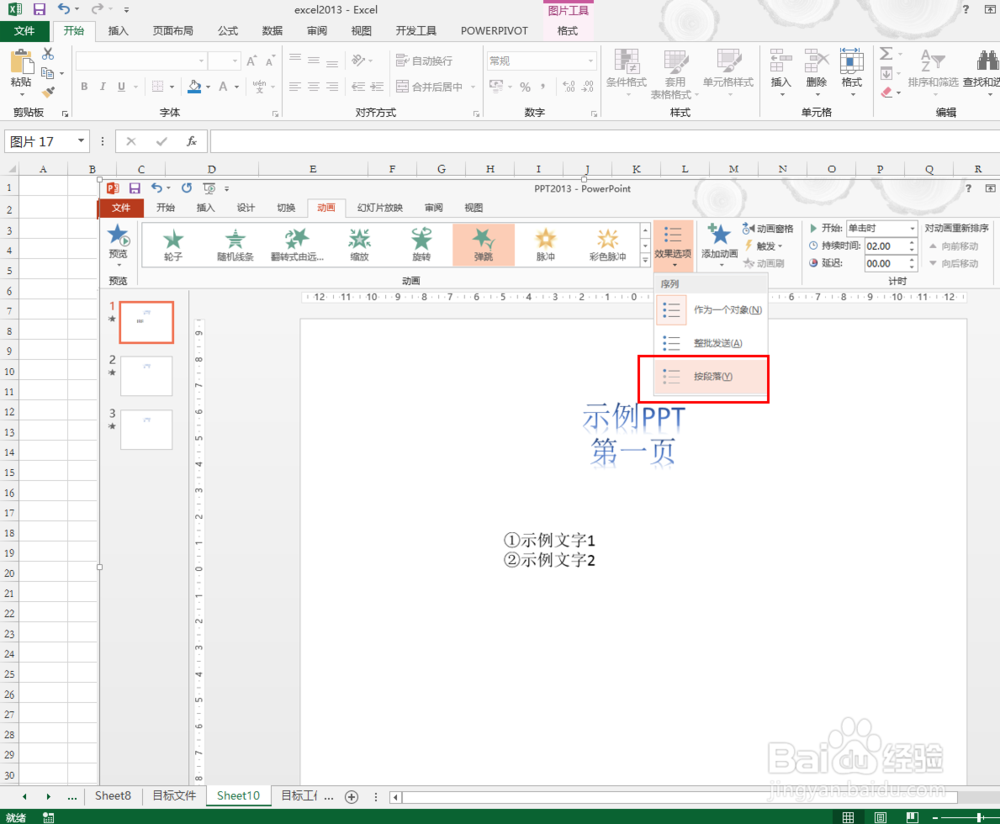Toggle Underline in the Excel font group
This screenshot has height=824, width=1000.
121,86
